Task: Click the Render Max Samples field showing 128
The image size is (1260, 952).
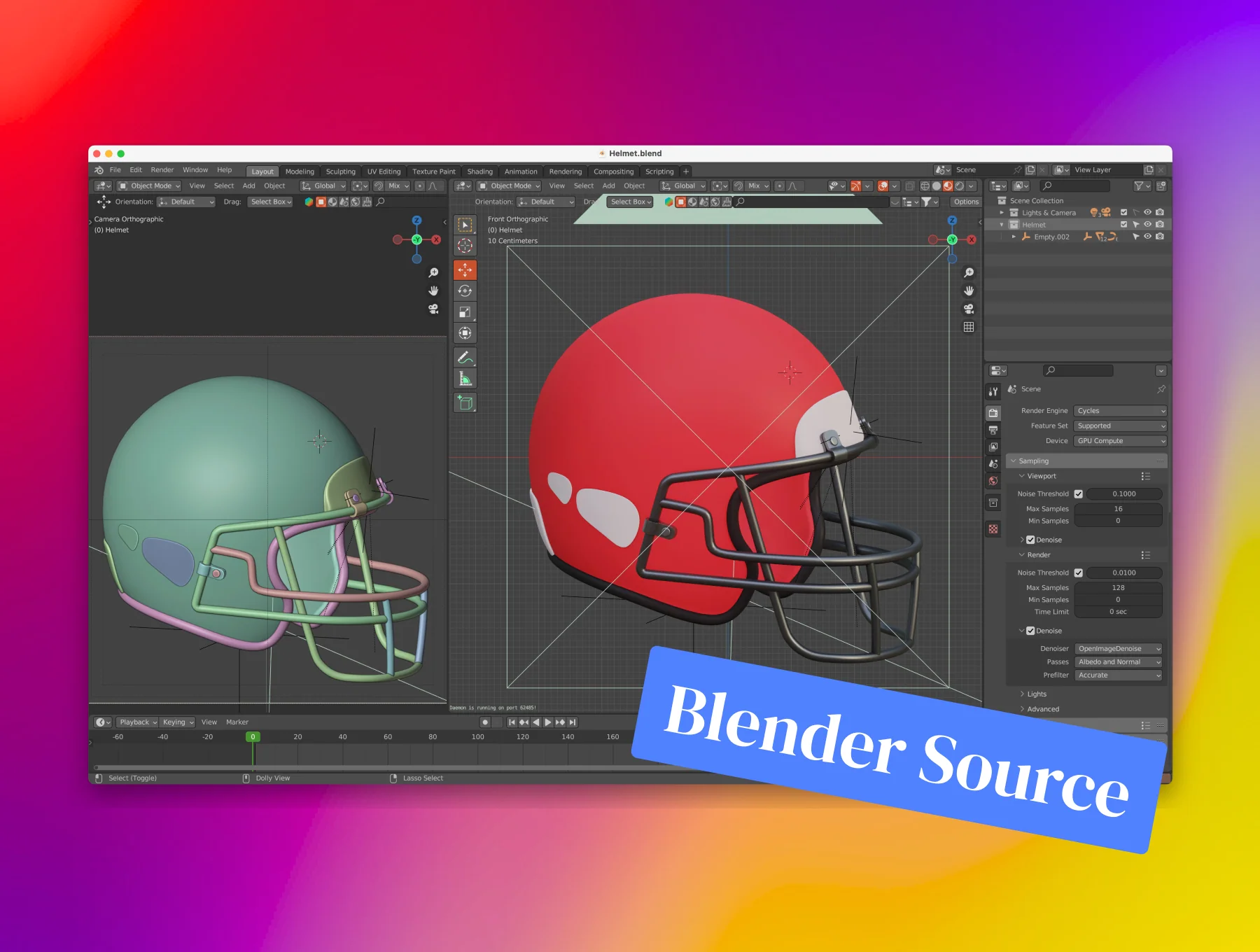Action: 1119,588
